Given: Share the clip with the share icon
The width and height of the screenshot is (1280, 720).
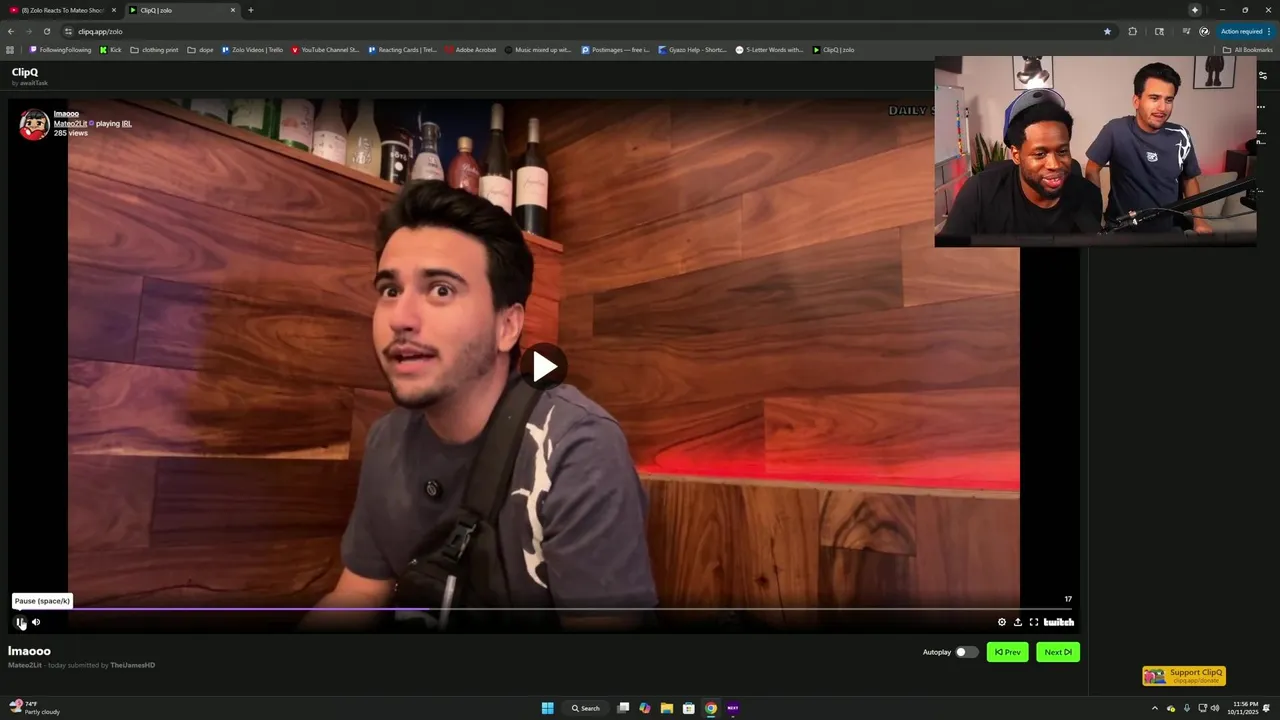Looking at the screenshot, I should [x=1018, y=622].
